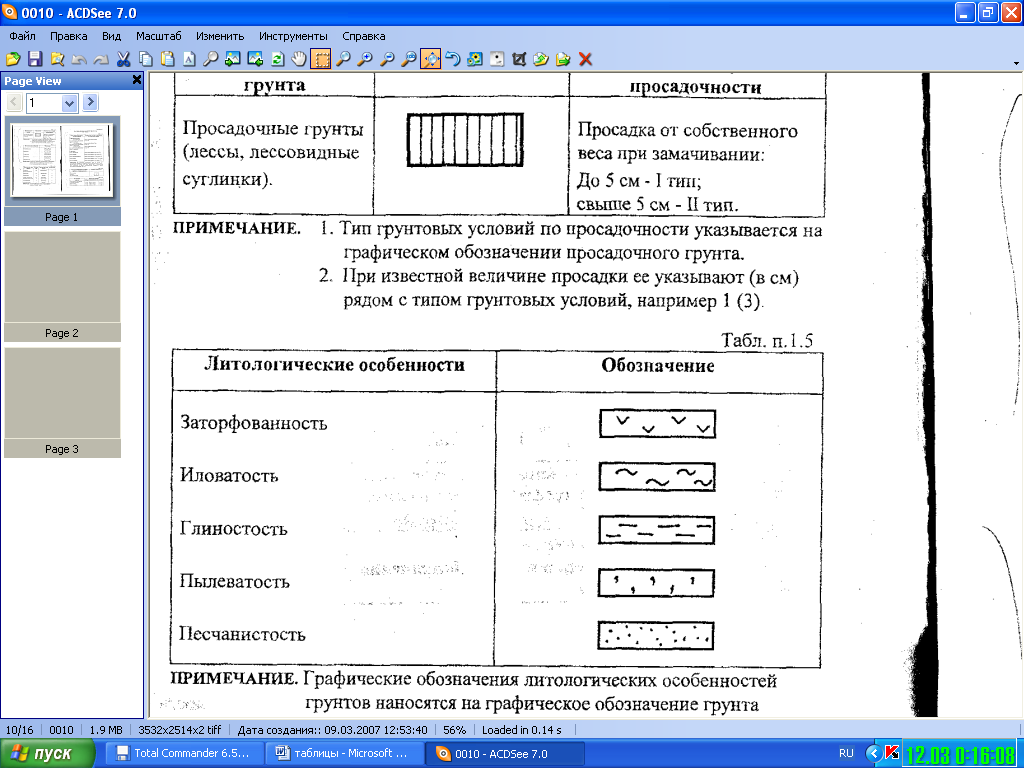The image size is (1024, 768).
Task: Open the Вид menu
Action: tap(112, 36)
